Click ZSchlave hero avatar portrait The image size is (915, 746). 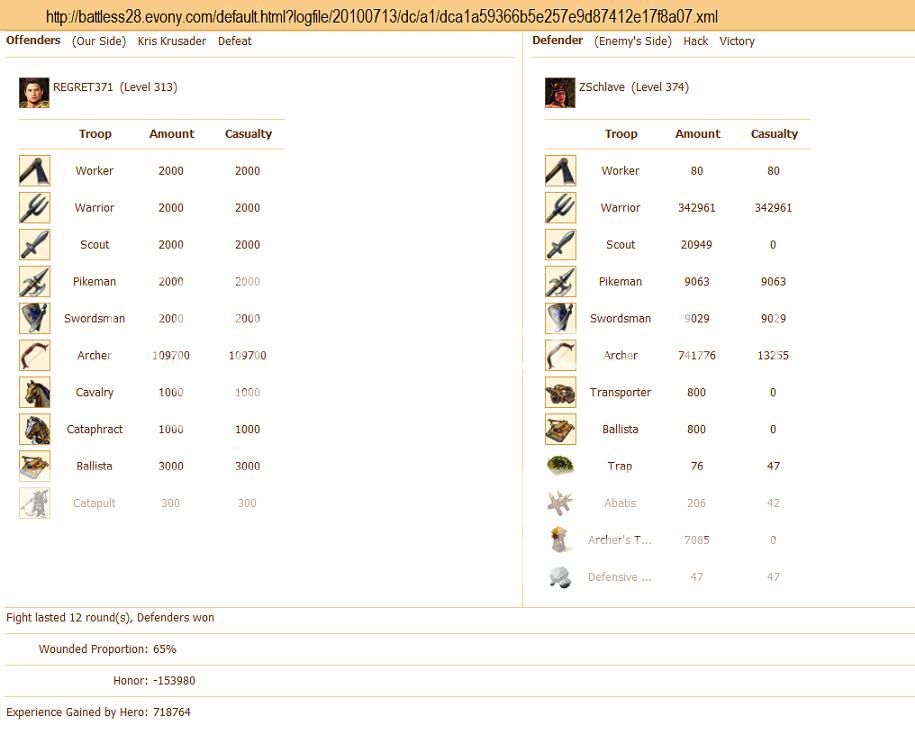(x=560, y=92)
